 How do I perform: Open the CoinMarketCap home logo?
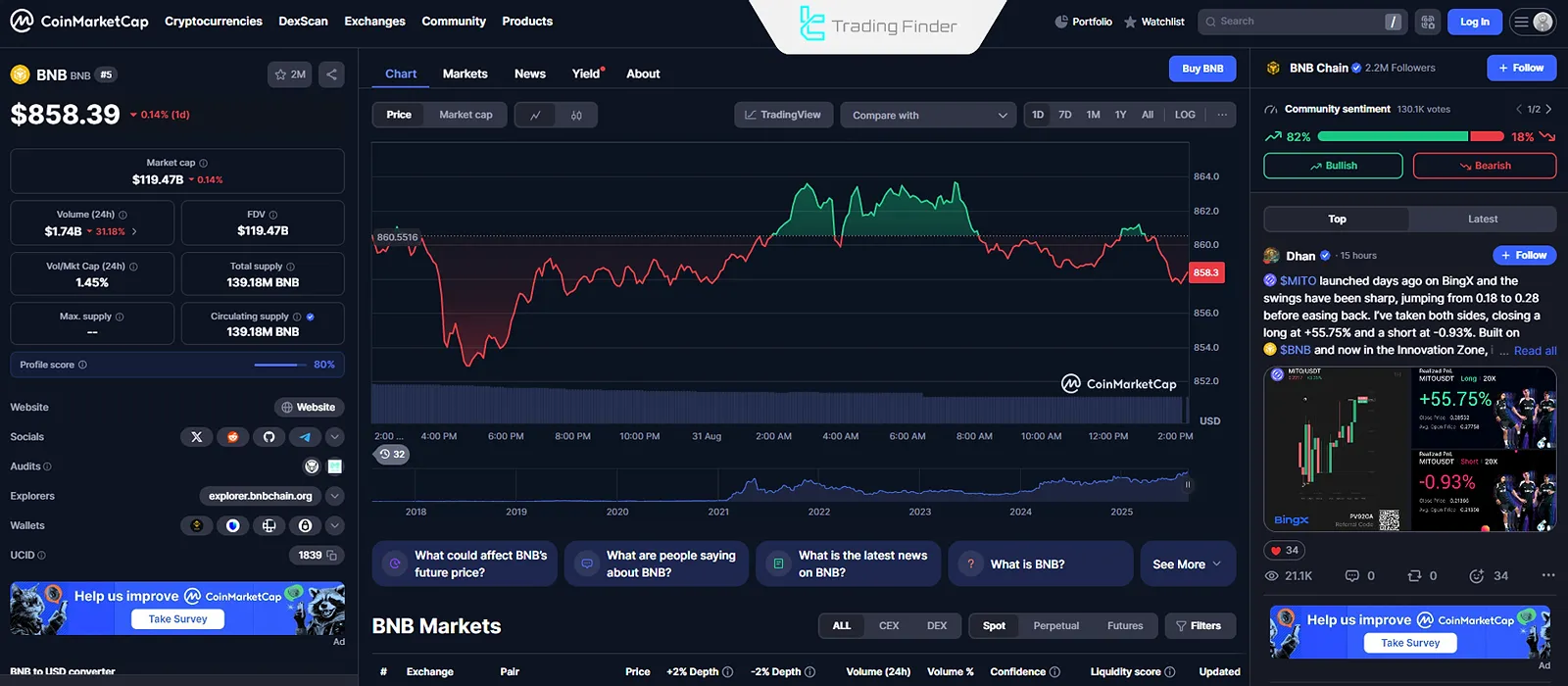coord(79,21)
